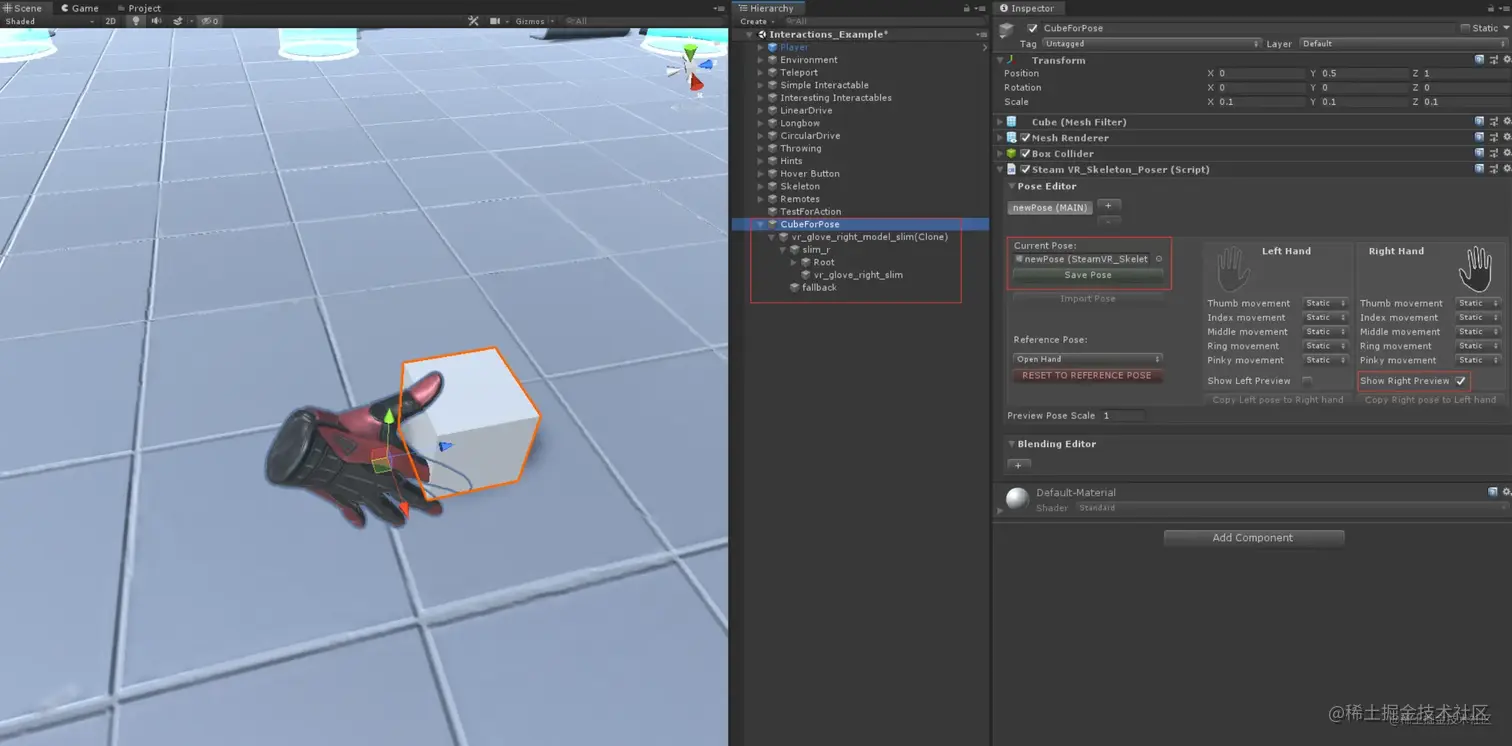Open Default-Material help icon
The width and height of the screenshot is (1512, 746).
[1493, 492]
